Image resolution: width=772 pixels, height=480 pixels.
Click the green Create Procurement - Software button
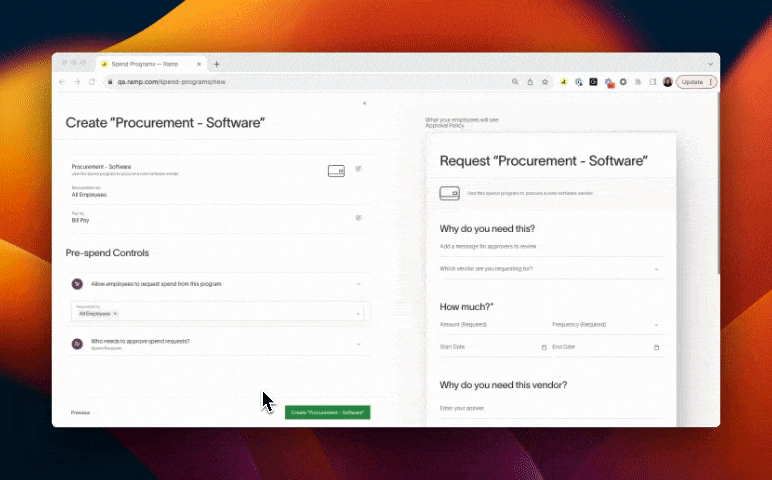point(327,413)
